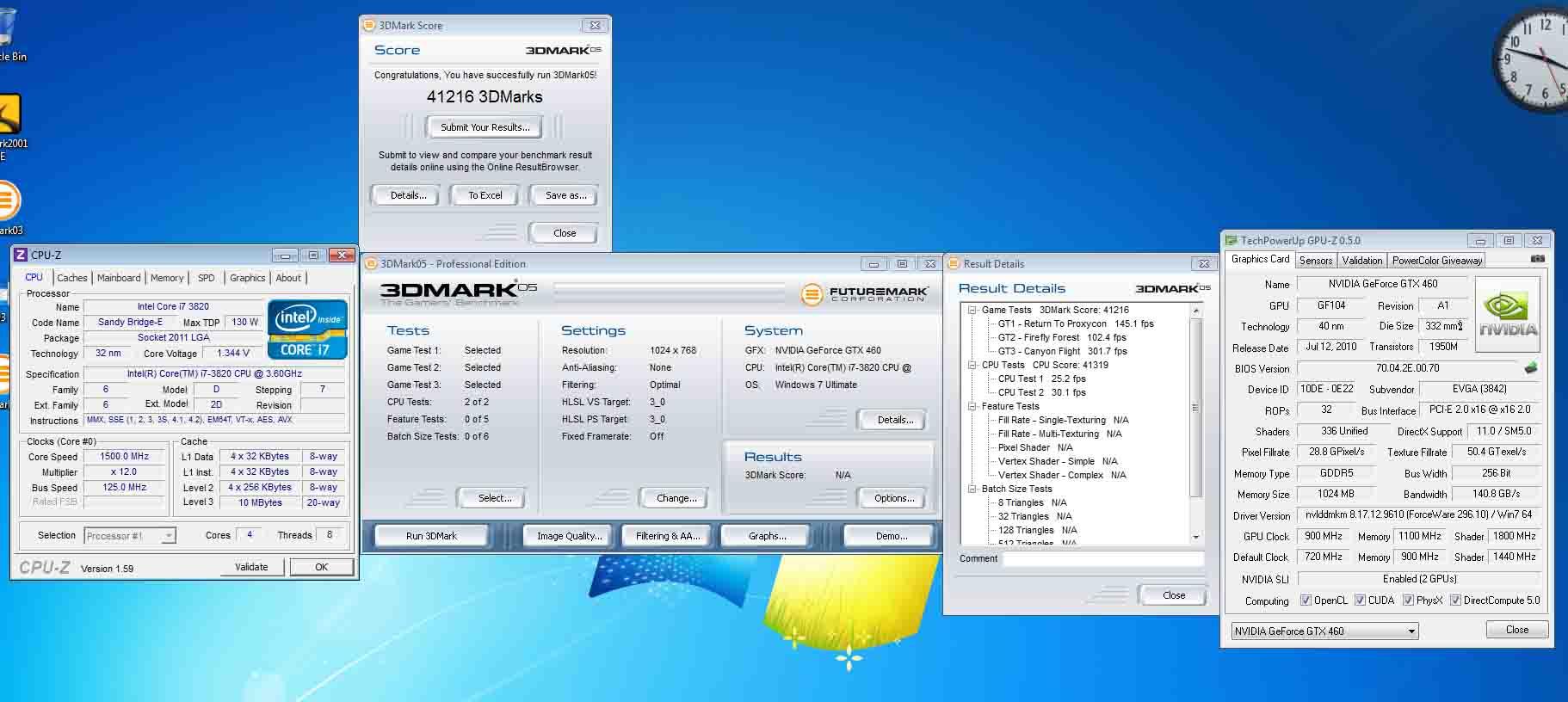Click the GPU-Z title bar icon
Image resolution: width=1568 pixels, height=702 pixels.
[x=1232, y=241]
